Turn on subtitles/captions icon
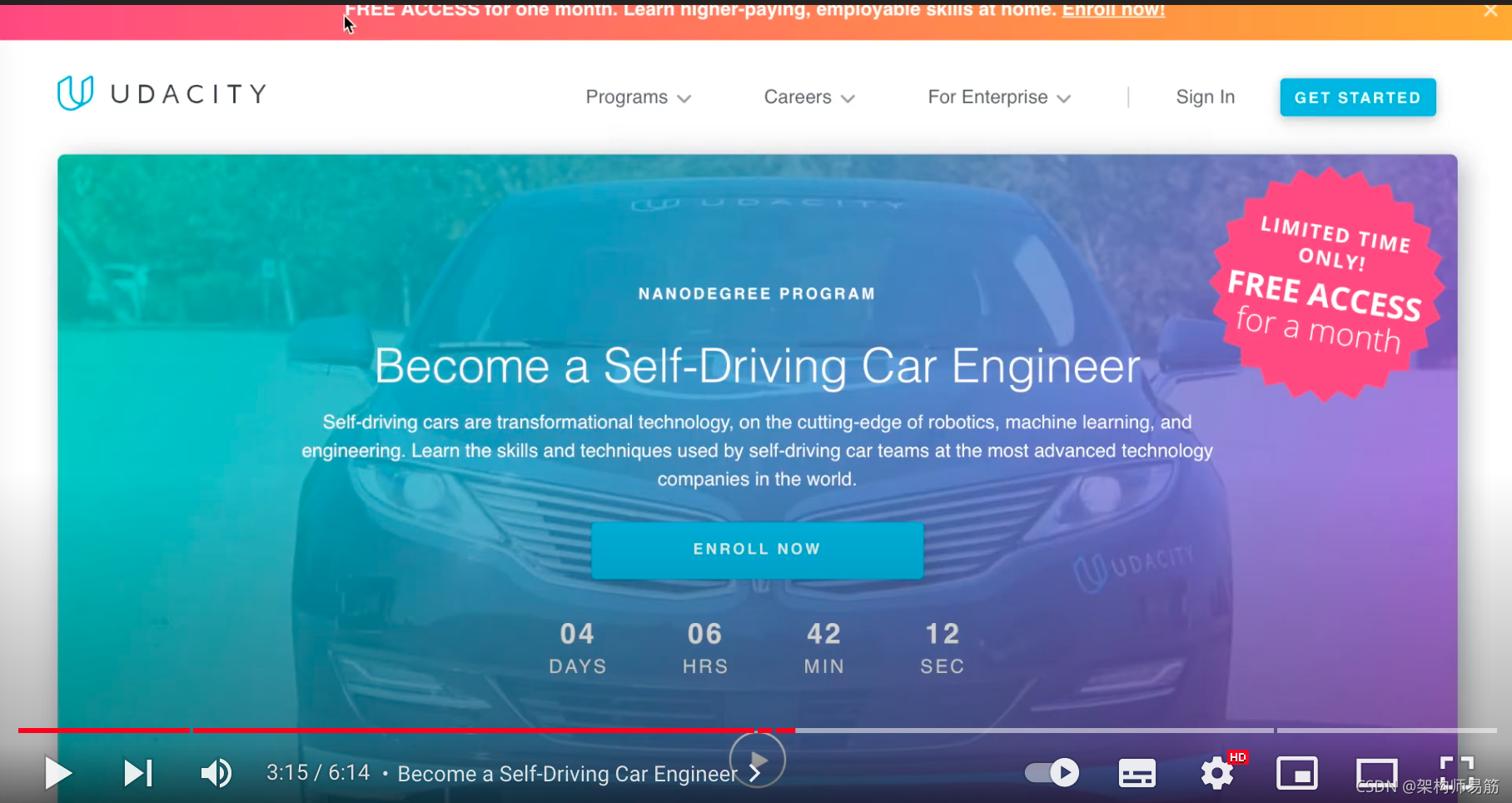Viewport: 1512px width, 803px height. (1136, 773)
